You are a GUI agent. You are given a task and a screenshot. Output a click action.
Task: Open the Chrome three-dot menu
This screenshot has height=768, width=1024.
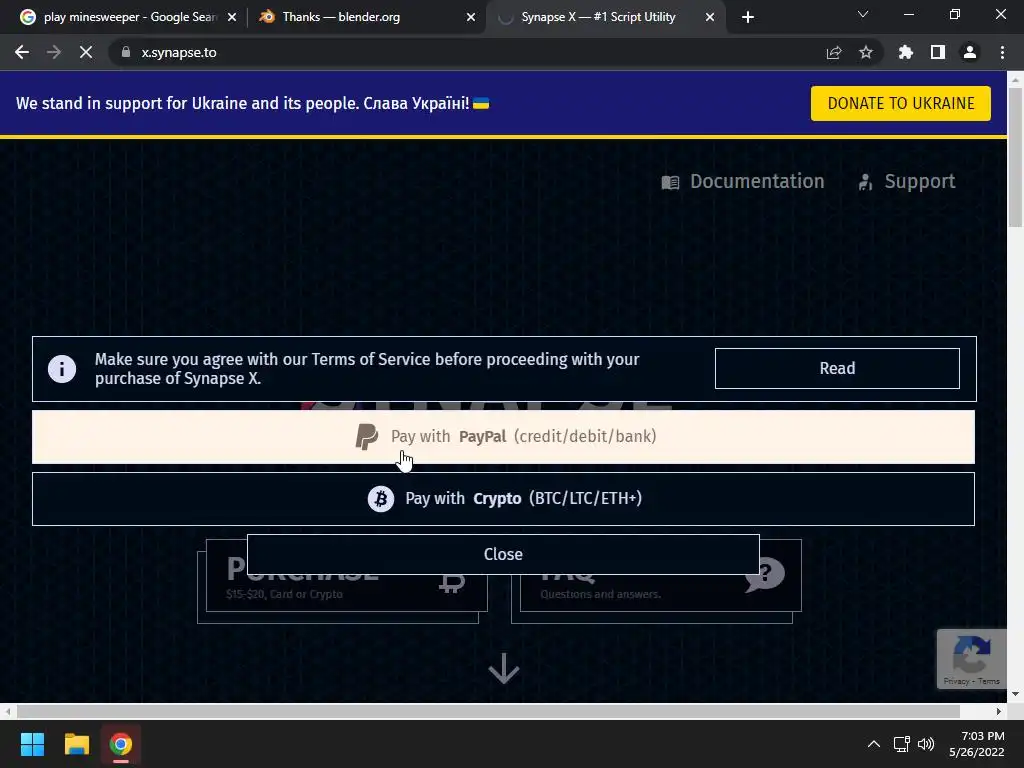click(x=1002, y=52)
